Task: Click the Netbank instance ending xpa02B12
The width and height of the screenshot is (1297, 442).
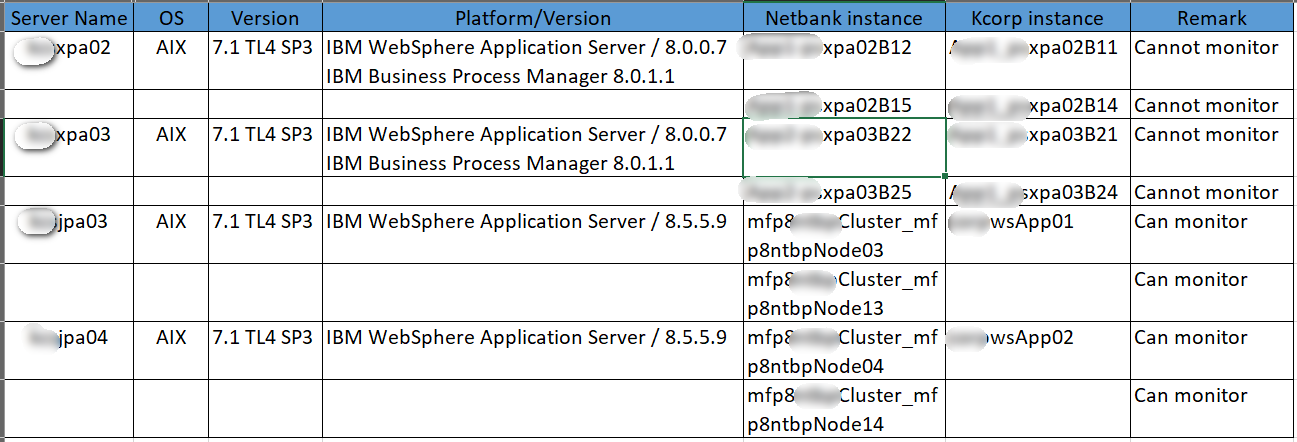Action: 844,62
